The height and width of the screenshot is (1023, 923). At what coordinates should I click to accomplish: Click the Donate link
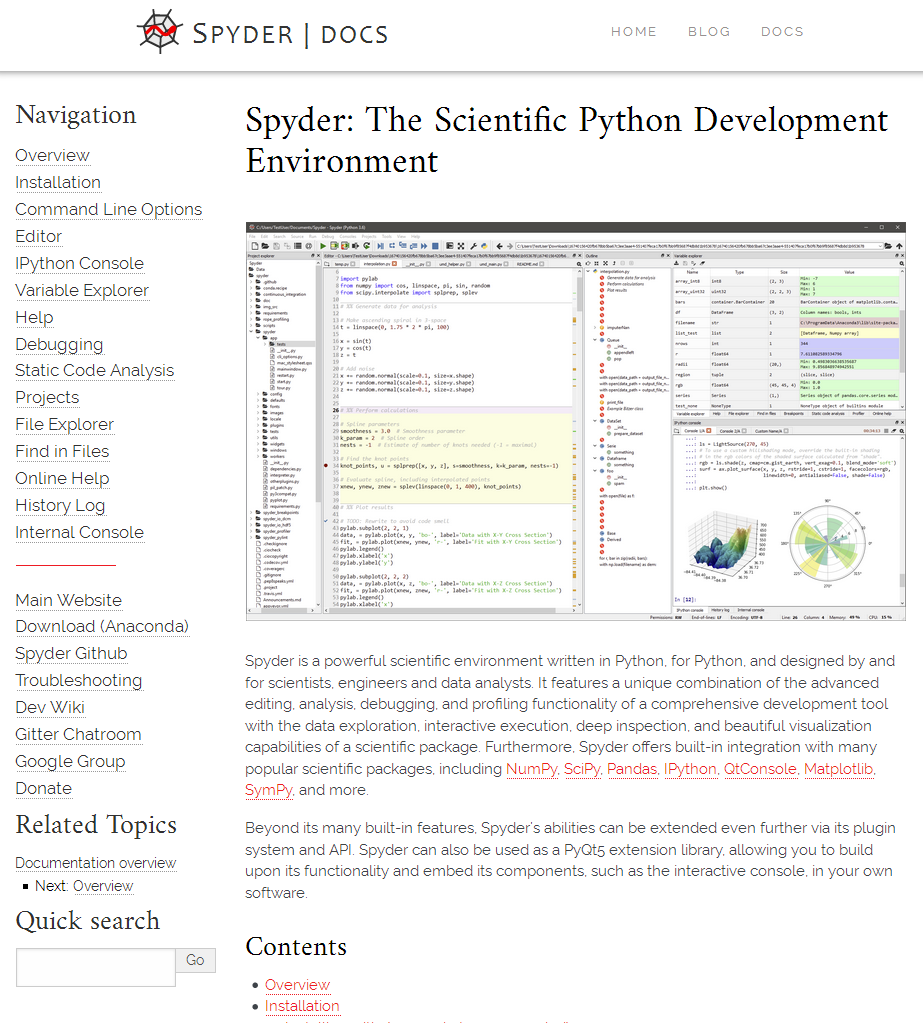pyautogui.click(x=44, y=789)
